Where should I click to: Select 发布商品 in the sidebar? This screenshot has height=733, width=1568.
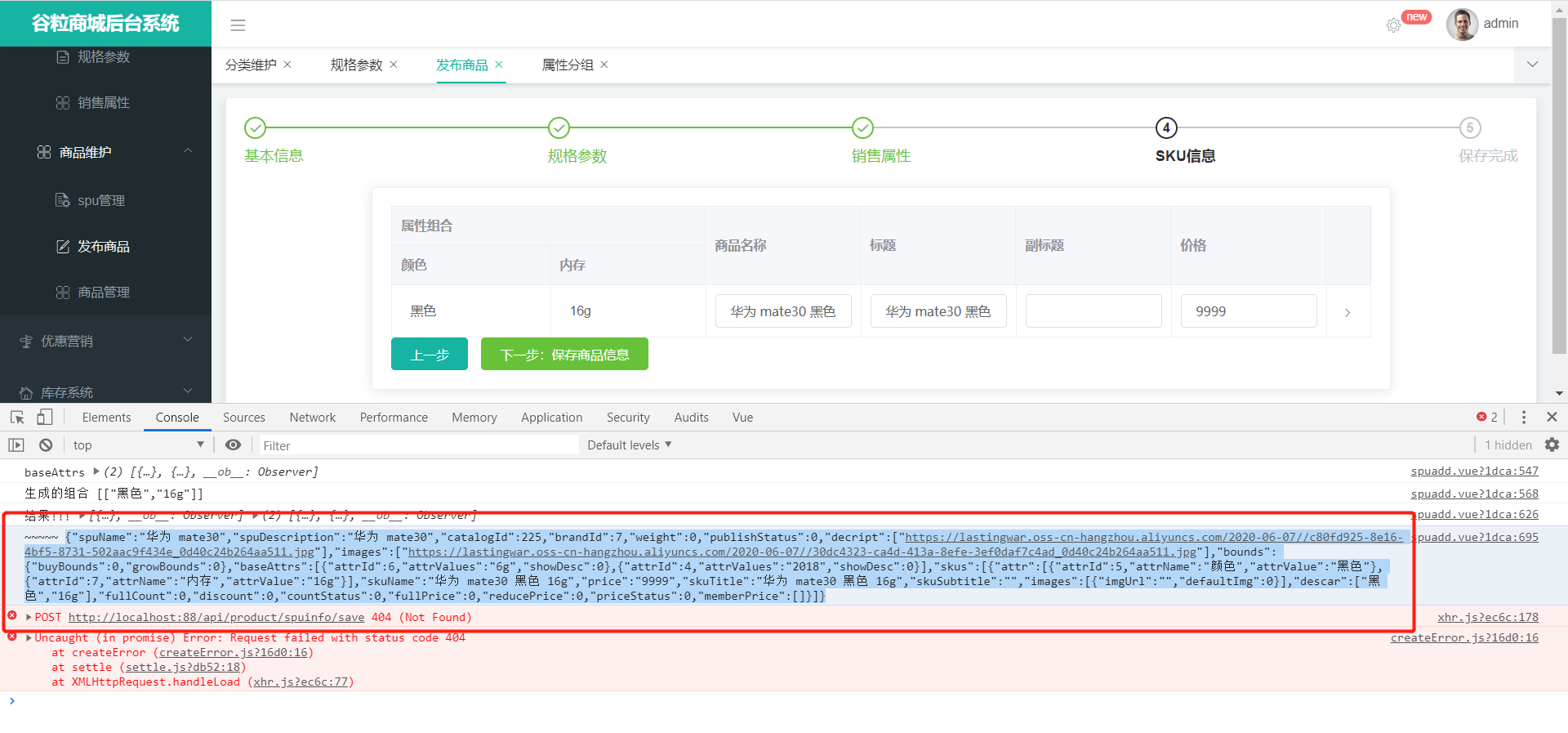105,246
